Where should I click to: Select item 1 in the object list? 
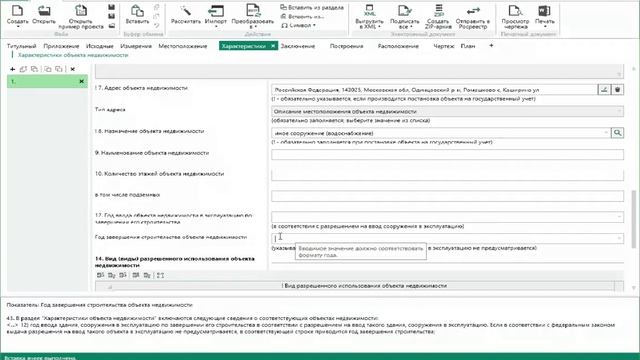point(47,82)
